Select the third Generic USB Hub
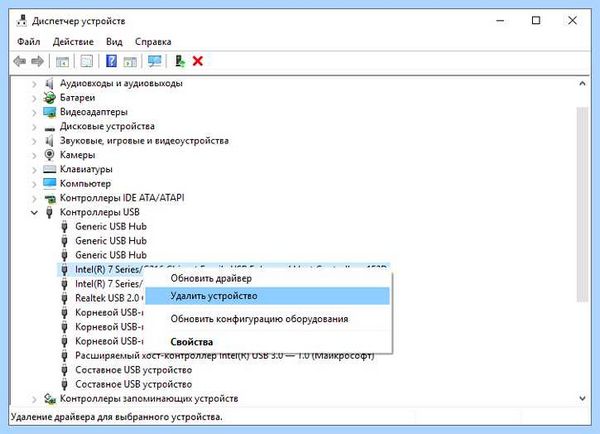This screenshot has height=434, width=600. [111, 255]
